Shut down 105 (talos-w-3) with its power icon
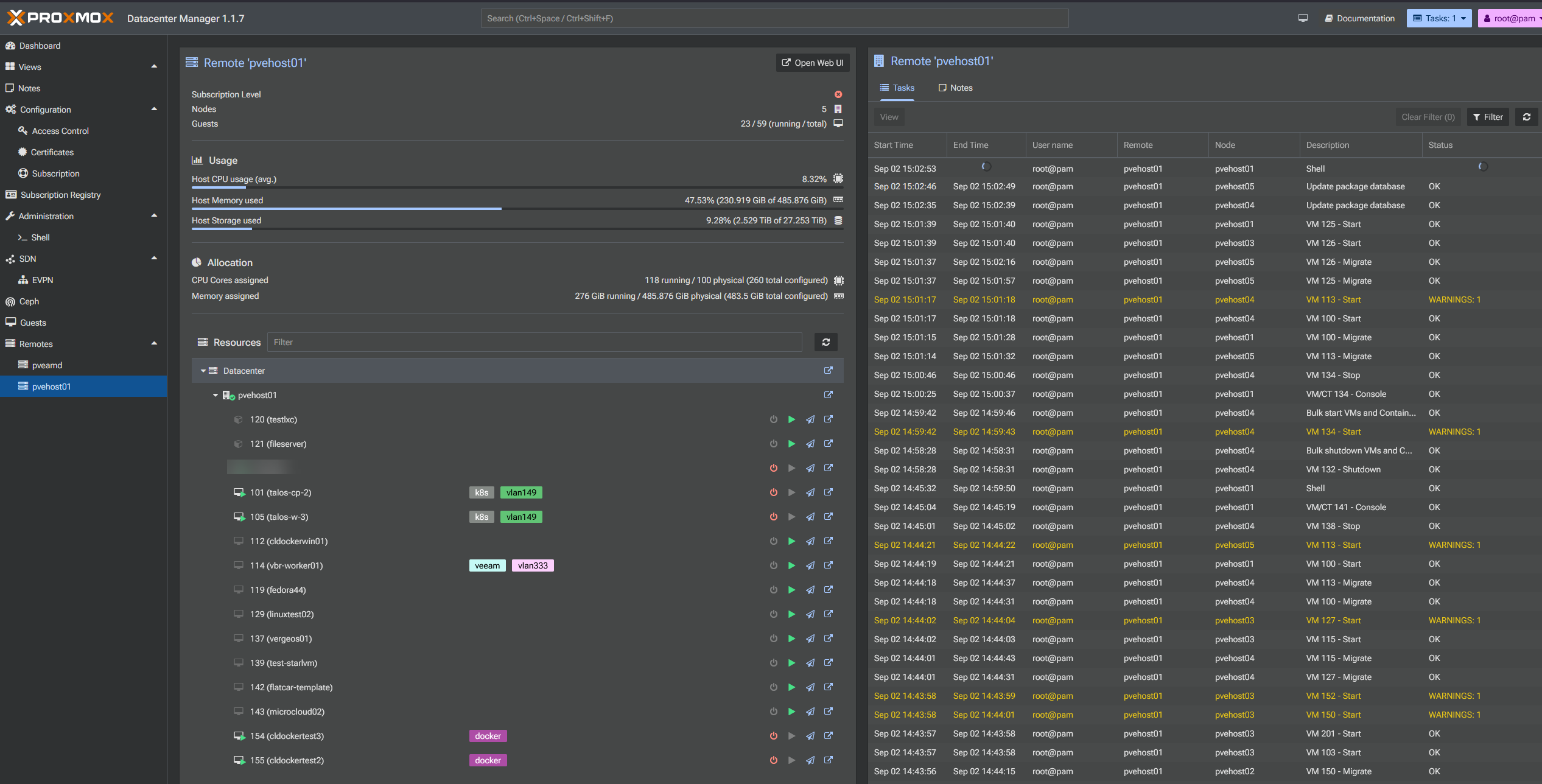The image size is (1542, 784). (773, 517)
